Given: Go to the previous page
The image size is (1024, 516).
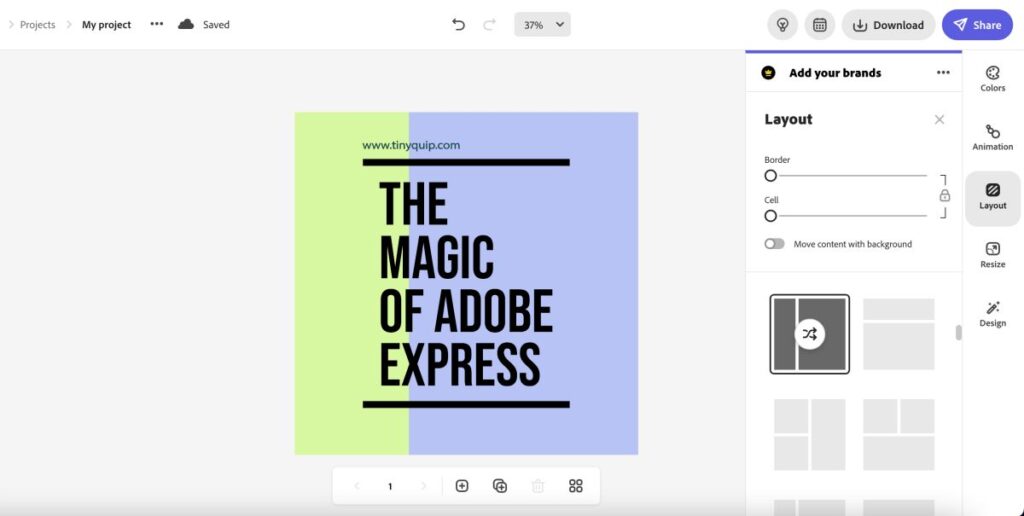Looking at the screenshot, I should coord(357,486).
